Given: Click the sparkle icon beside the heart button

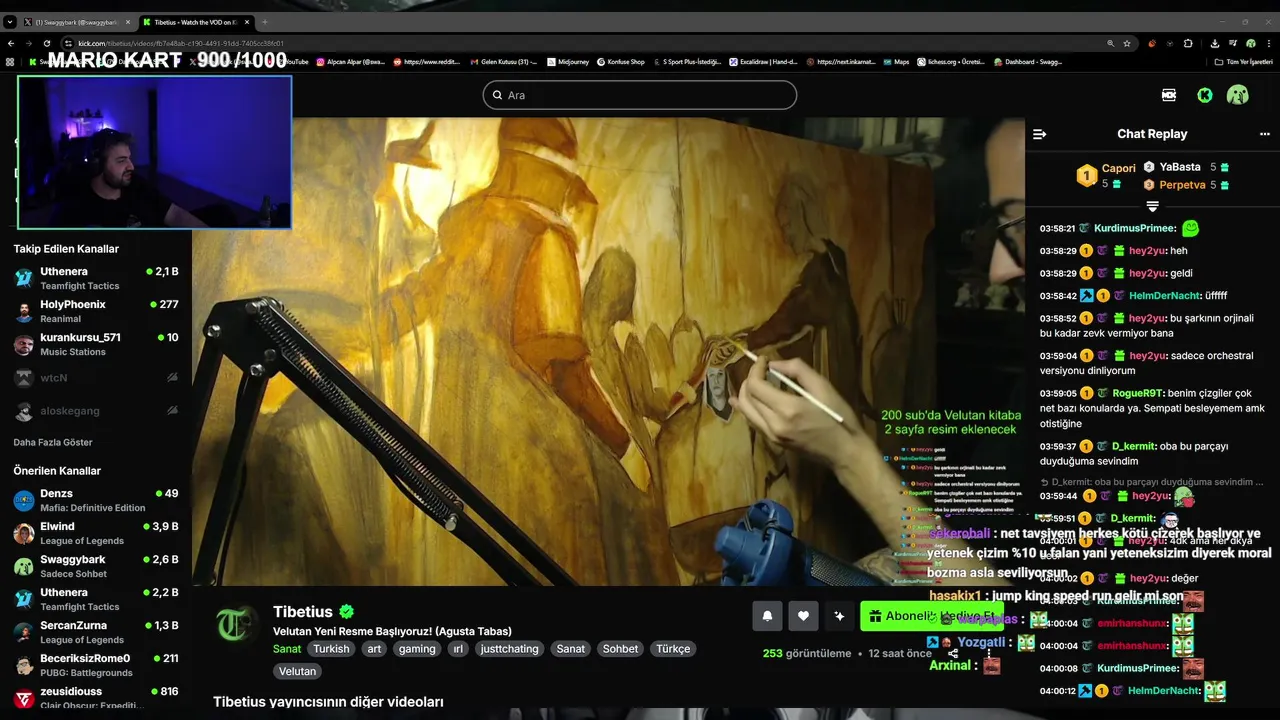Looking at the screenshot, I should point(839,616).
